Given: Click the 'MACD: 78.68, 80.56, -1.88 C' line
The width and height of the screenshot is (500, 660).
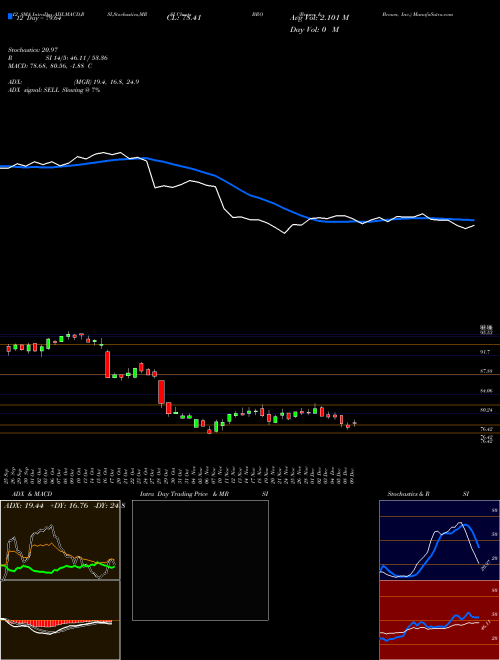Looking at the screenshot, I should [50, 66].
